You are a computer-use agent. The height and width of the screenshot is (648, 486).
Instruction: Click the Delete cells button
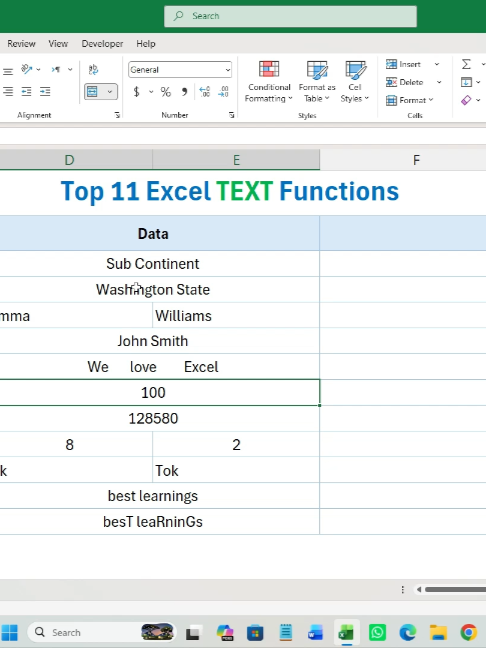(x=405, y=82)
